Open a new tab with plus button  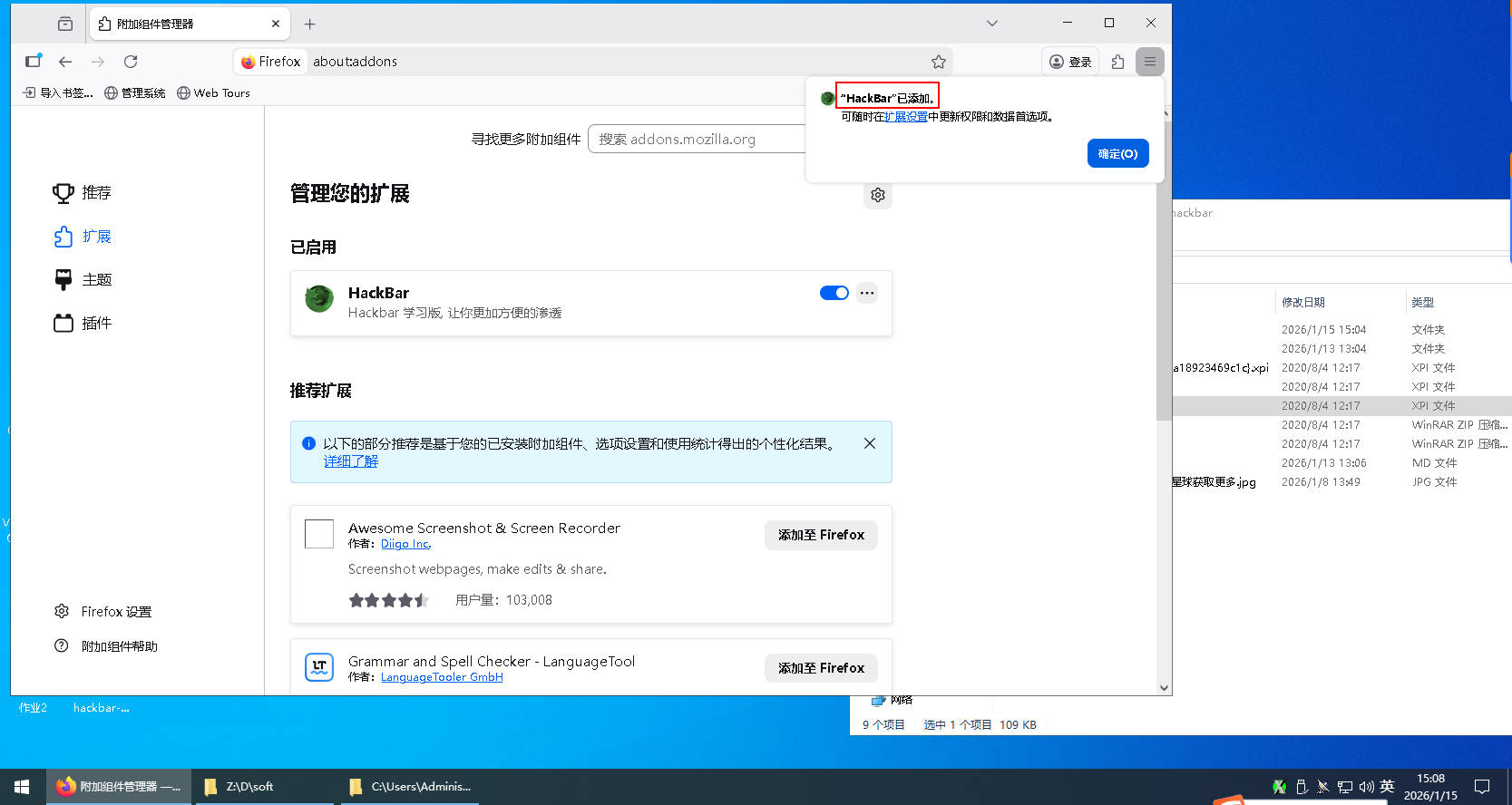pos(309,24)
